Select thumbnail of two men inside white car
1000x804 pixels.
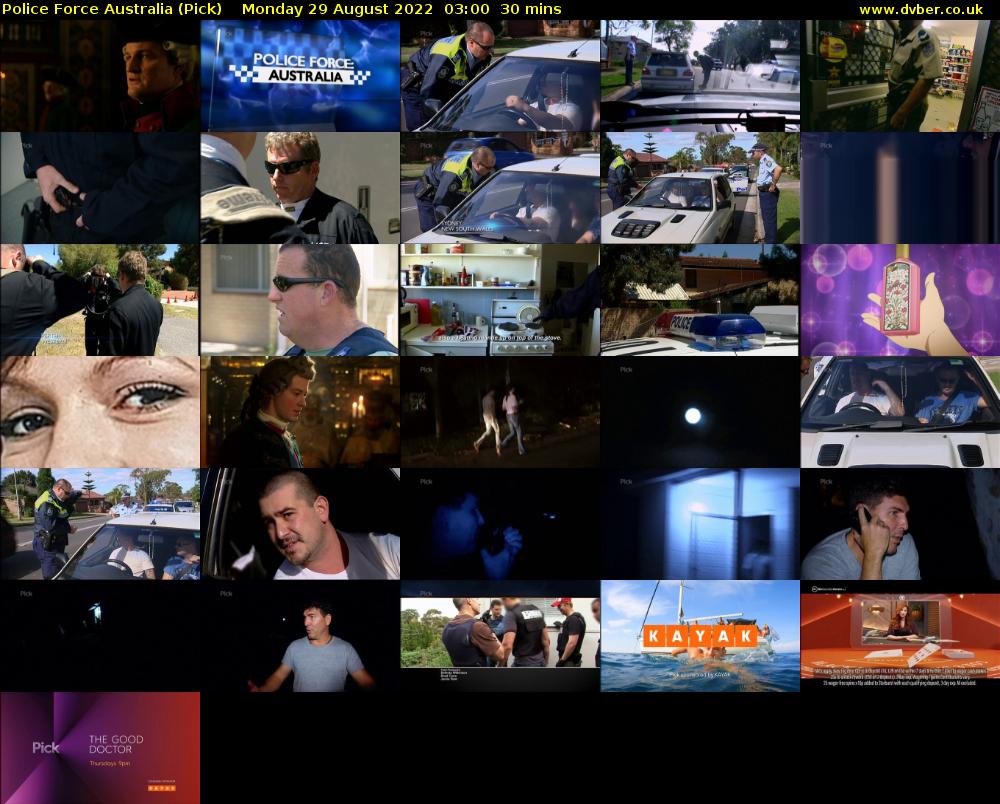(900, 412)
